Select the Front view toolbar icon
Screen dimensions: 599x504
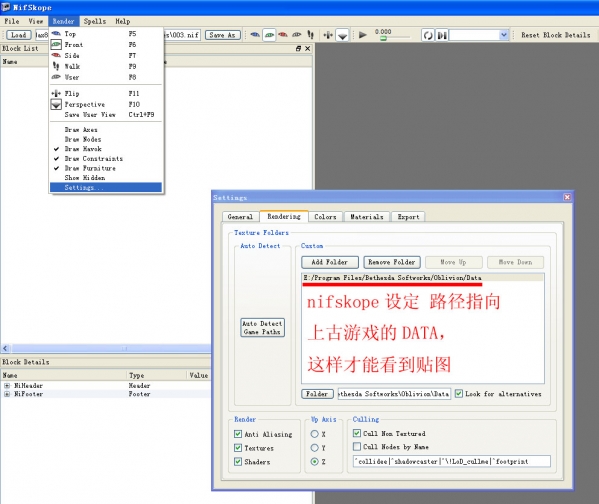coord(269,35)
